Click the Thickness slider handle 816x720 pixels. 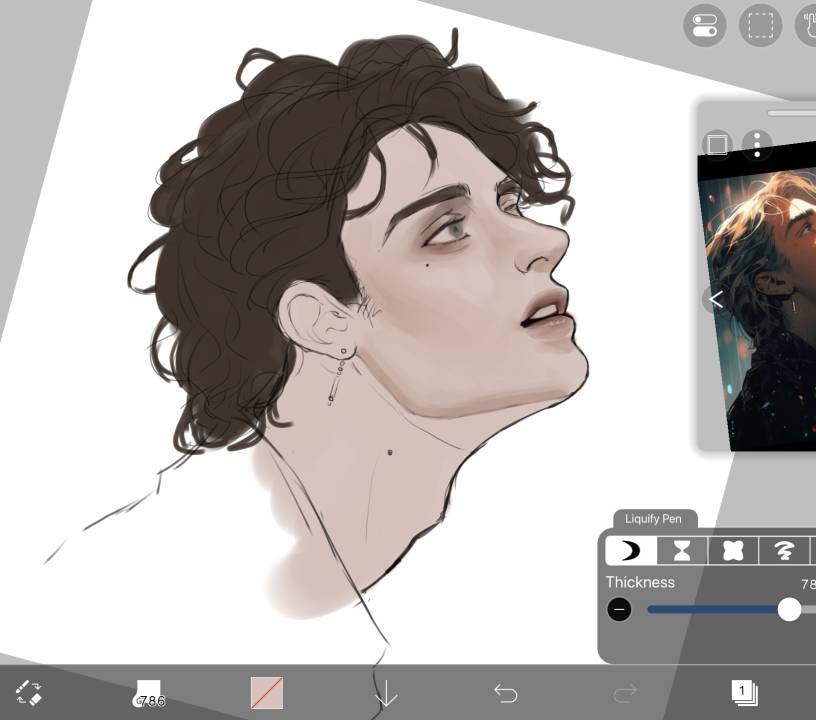789,609
